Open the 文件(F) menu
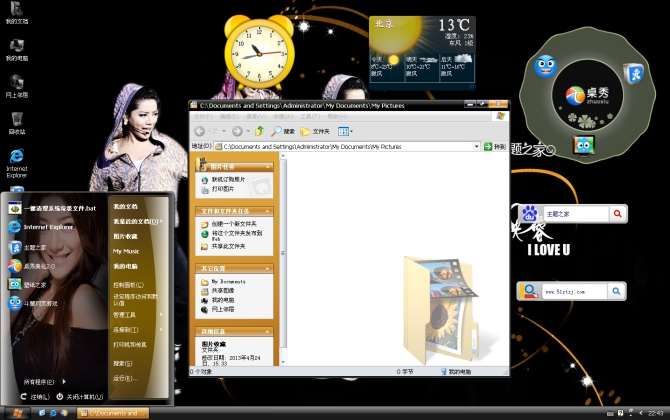This screenshot has width=670, height=420. tap(203, 116)
